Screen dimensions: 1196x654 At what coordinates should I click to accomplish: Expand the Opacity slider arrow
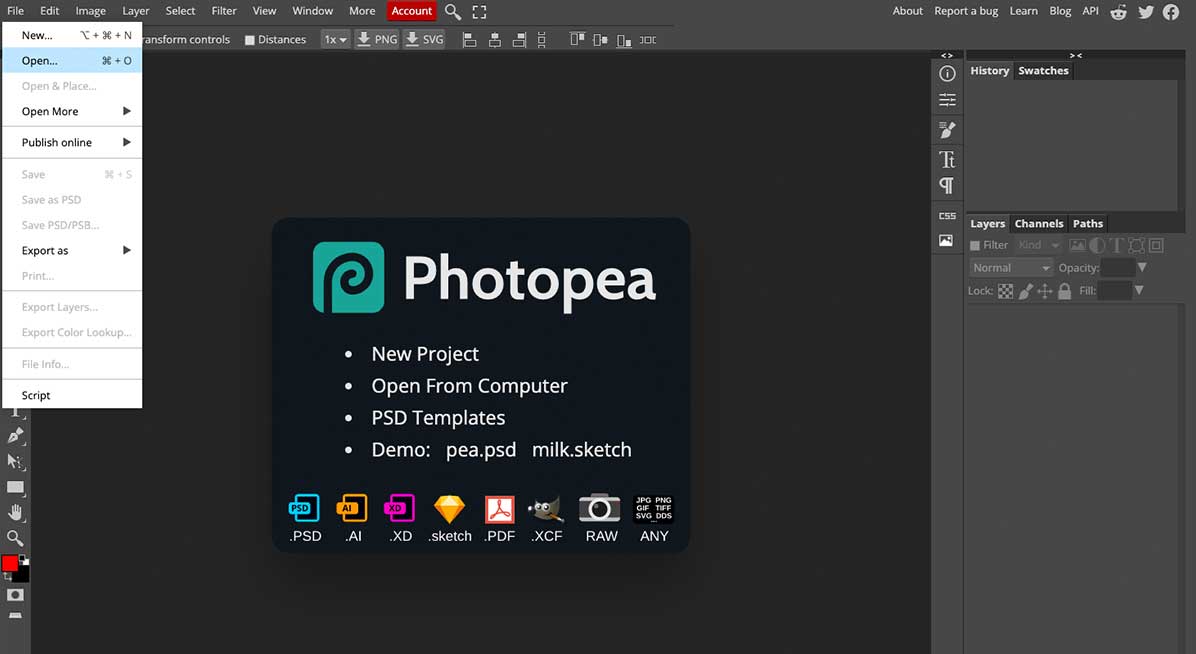coord(1142,267)
